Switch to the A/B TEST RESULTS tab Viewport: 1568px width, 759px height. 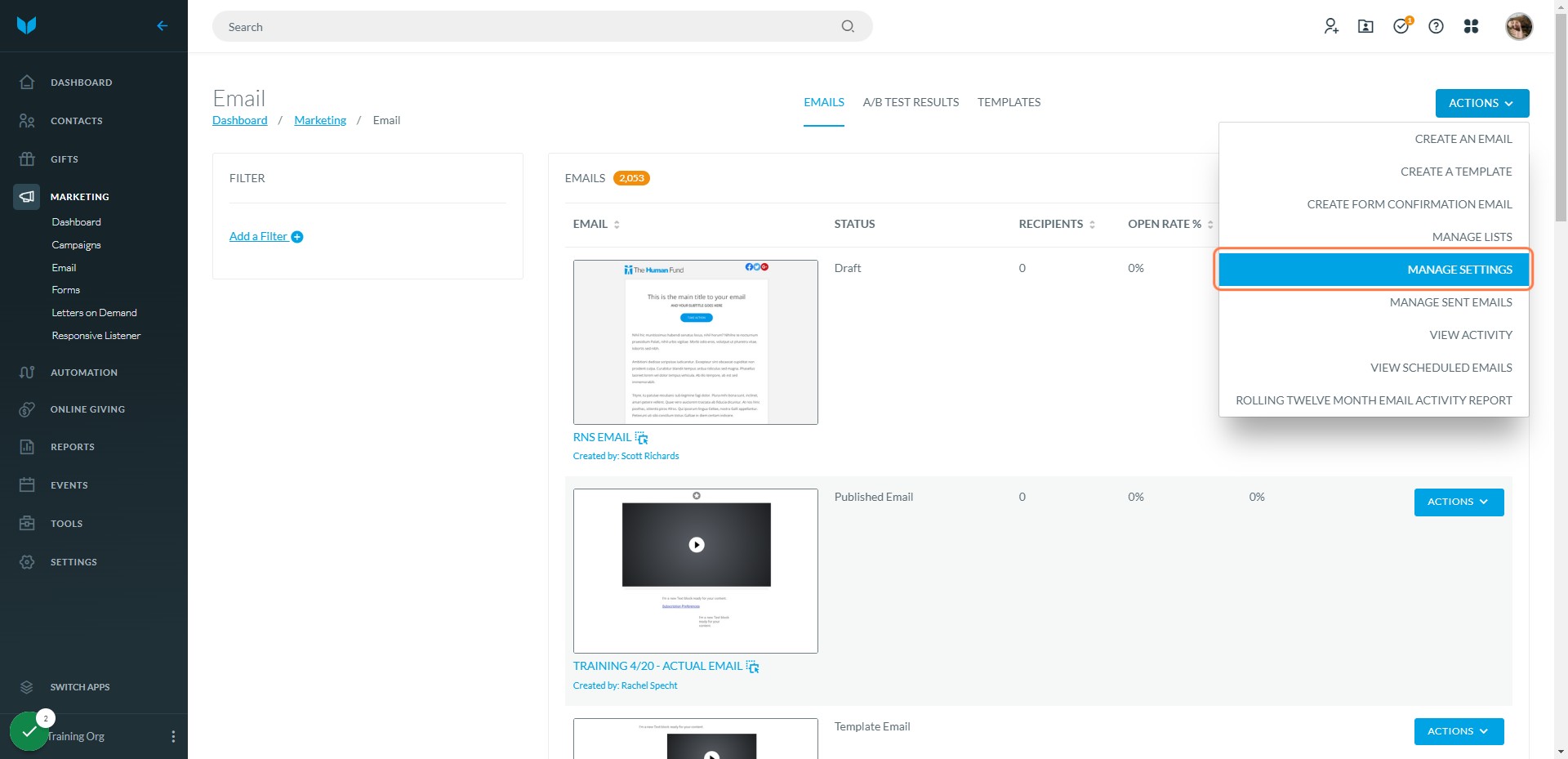pyautogui.click(x=911, y=102)
